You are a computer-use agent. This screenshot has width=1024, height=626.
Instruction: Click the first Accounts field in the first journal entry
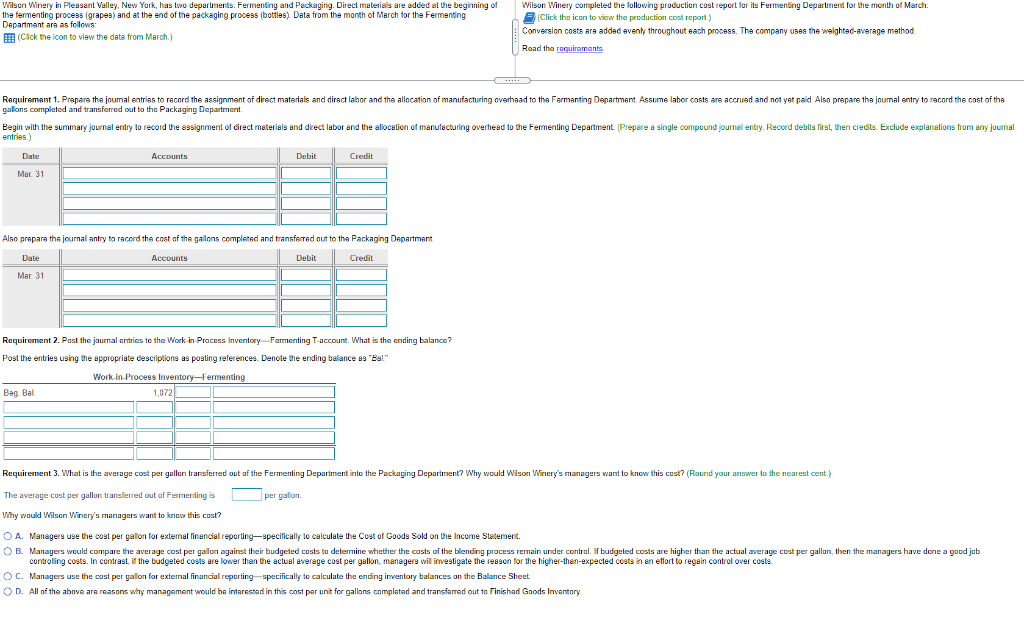click(x=170, y=173)
